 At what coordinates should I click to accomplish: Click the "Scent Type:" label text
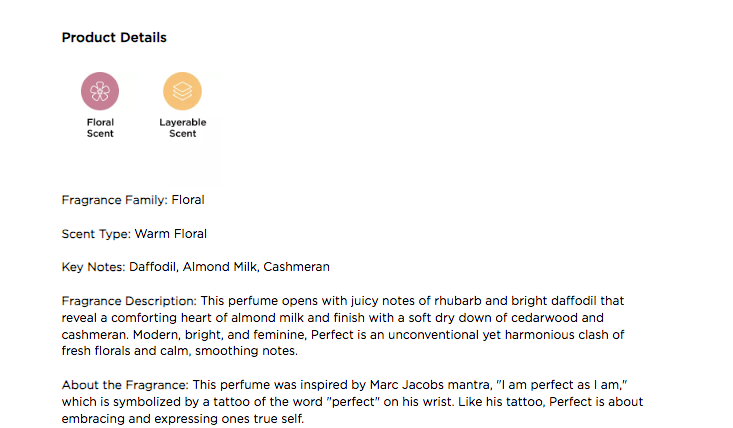coord(96,234)
